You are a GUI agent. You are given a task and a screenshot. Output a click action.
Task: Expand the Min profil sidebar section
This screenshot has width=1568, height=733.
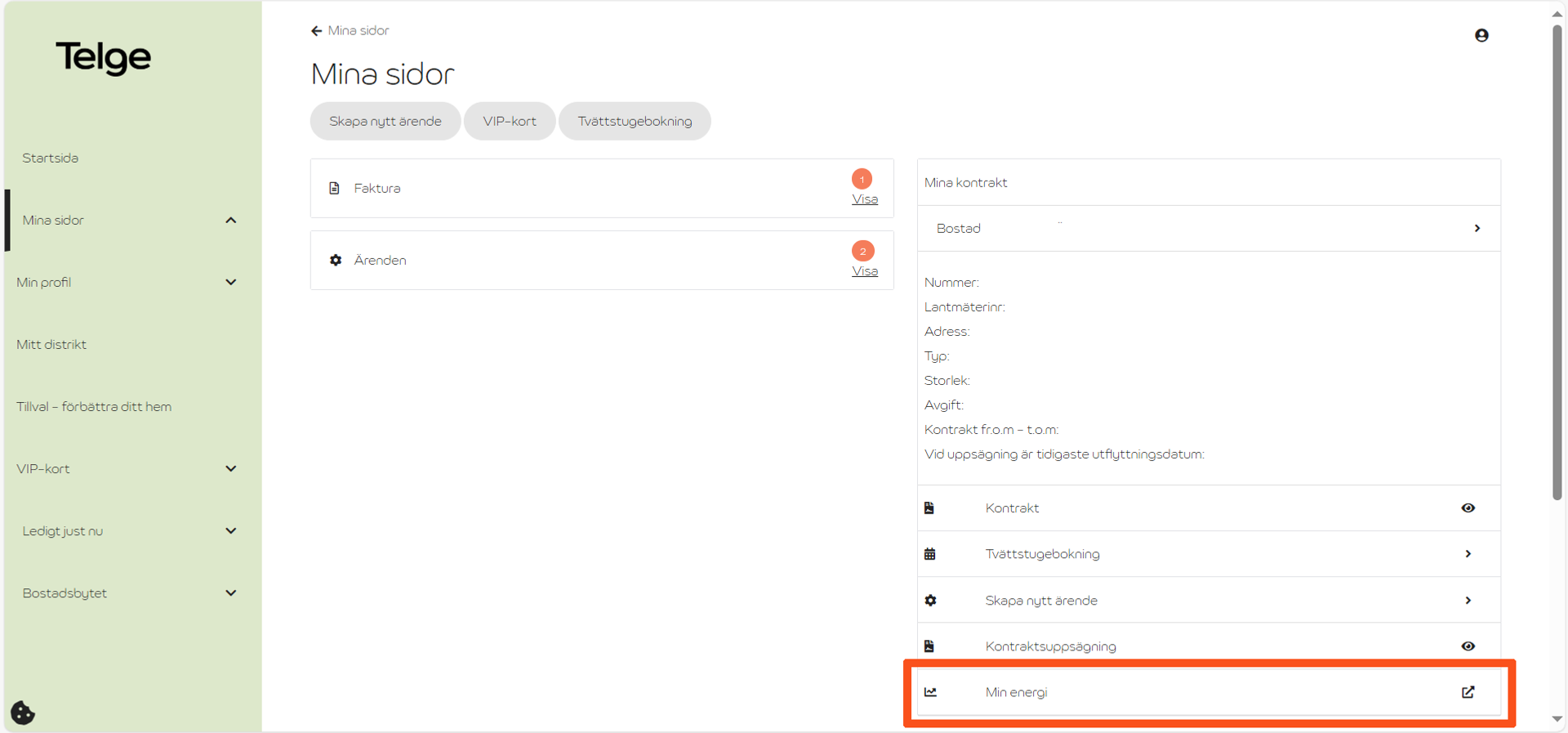point(231,282)
